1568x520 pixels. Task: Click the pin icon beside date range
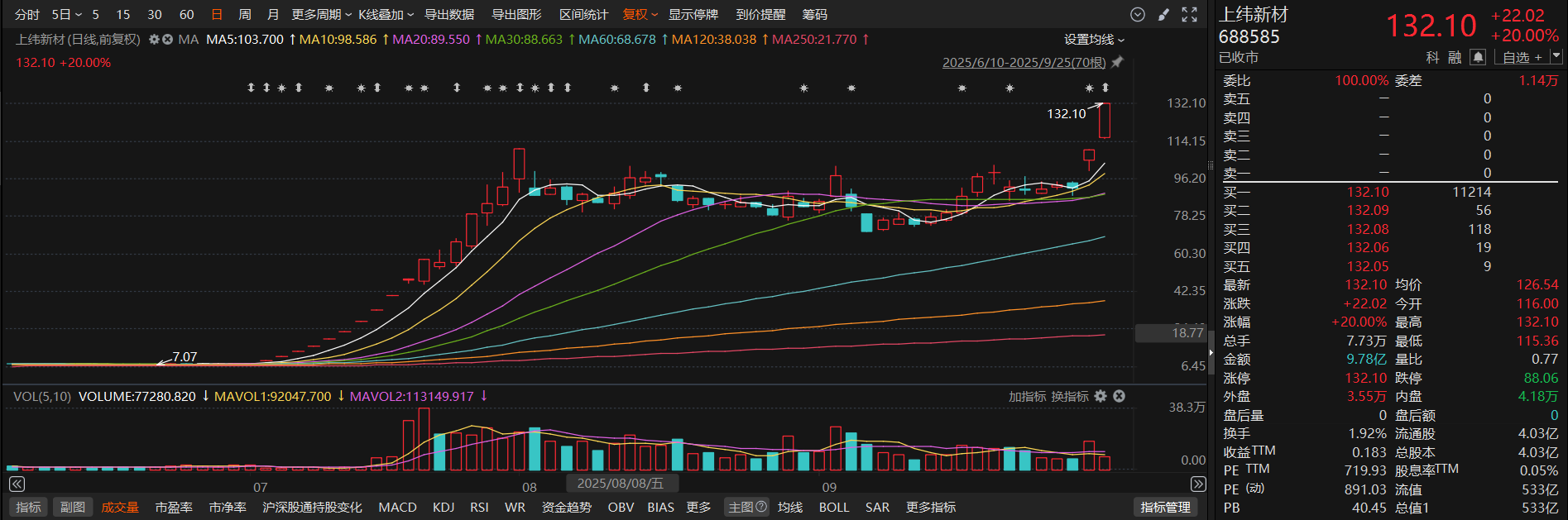[x=1117, y=63]
